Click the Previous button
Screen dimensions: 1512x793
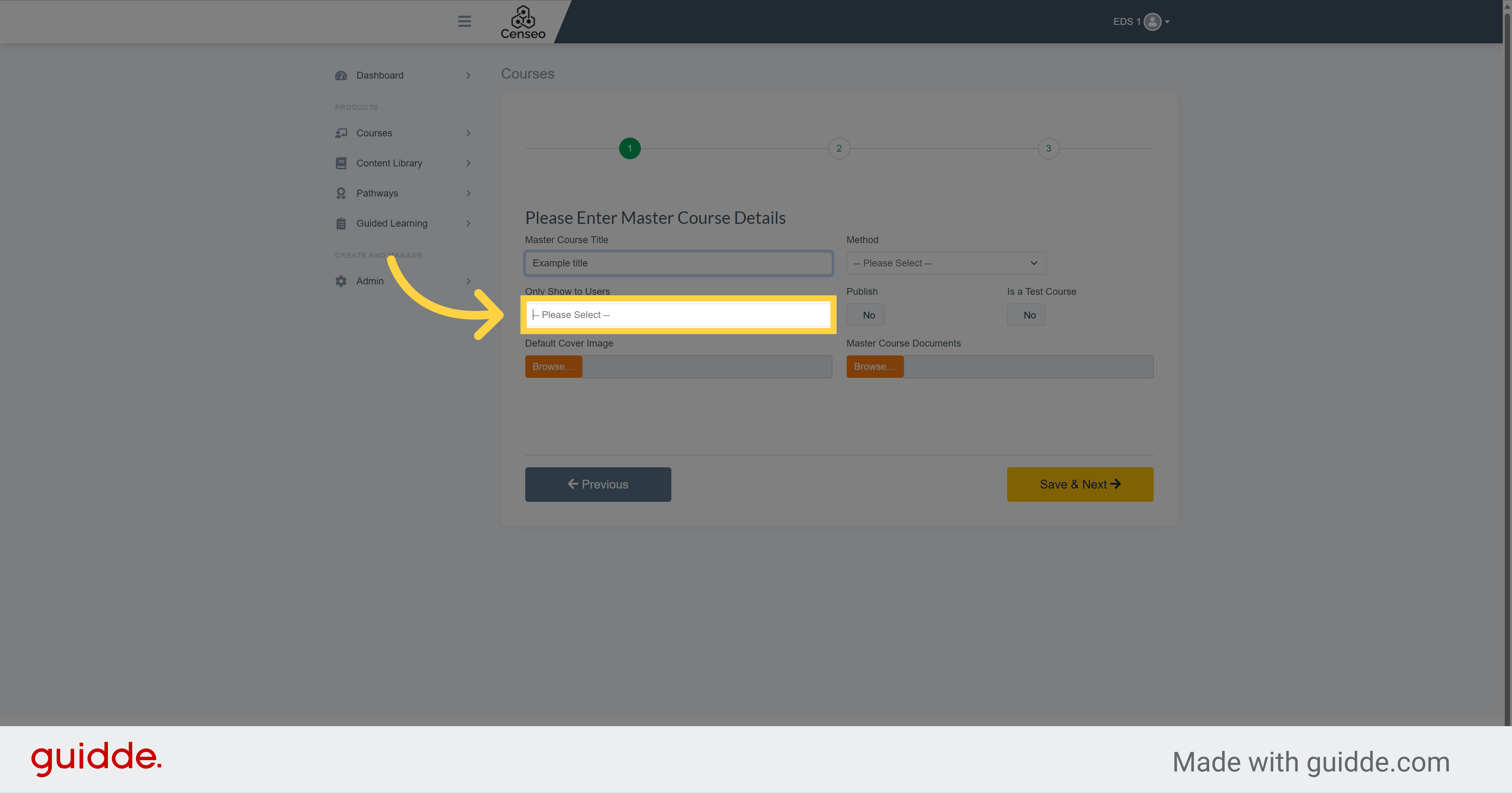[x=598, y=484]
